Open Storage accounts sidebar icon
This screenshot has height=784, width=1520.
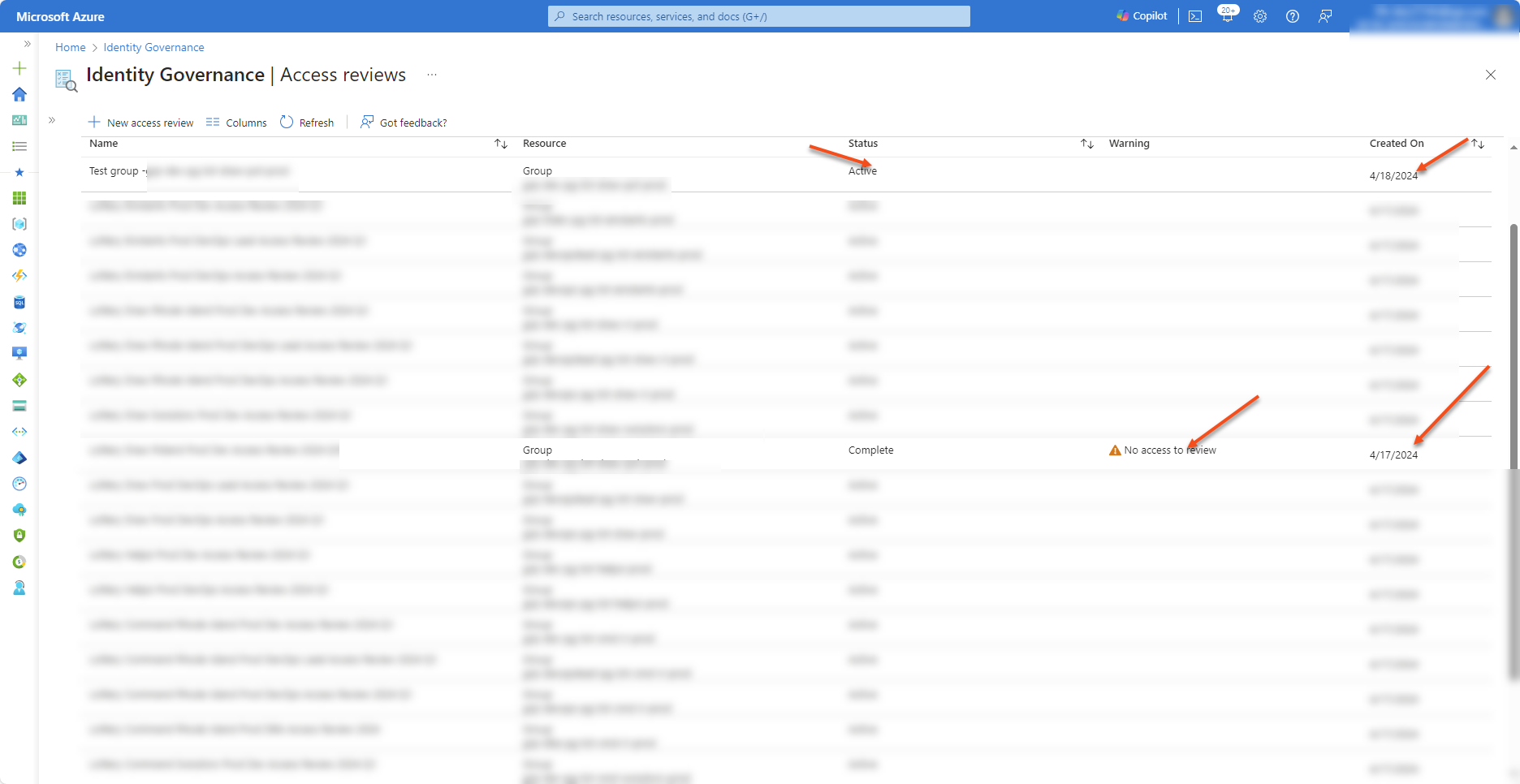point(19,406)
